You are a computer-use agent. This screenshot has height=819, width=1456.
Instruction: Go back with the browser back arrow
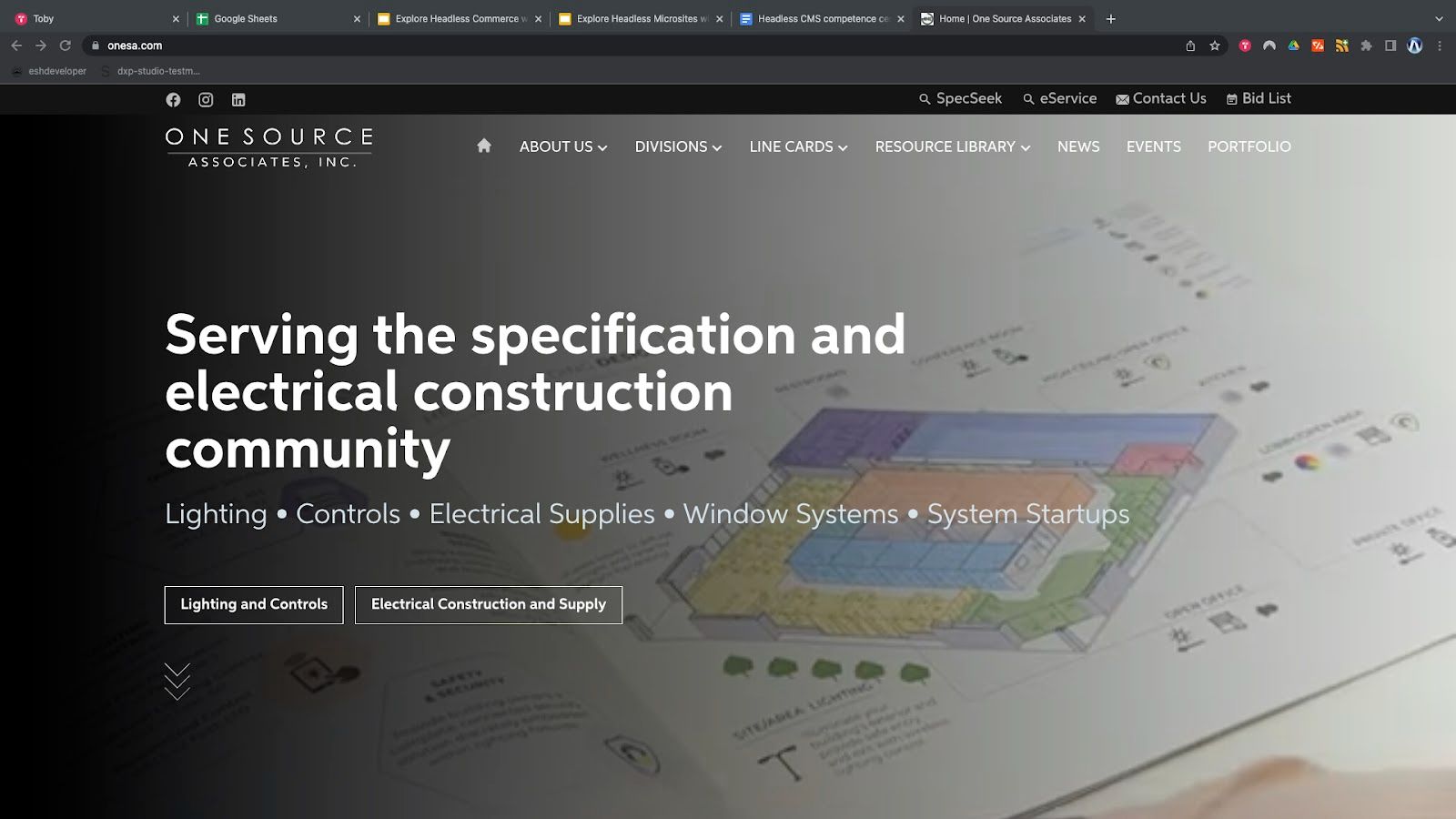pyautogui.click(x=16, y=45)
